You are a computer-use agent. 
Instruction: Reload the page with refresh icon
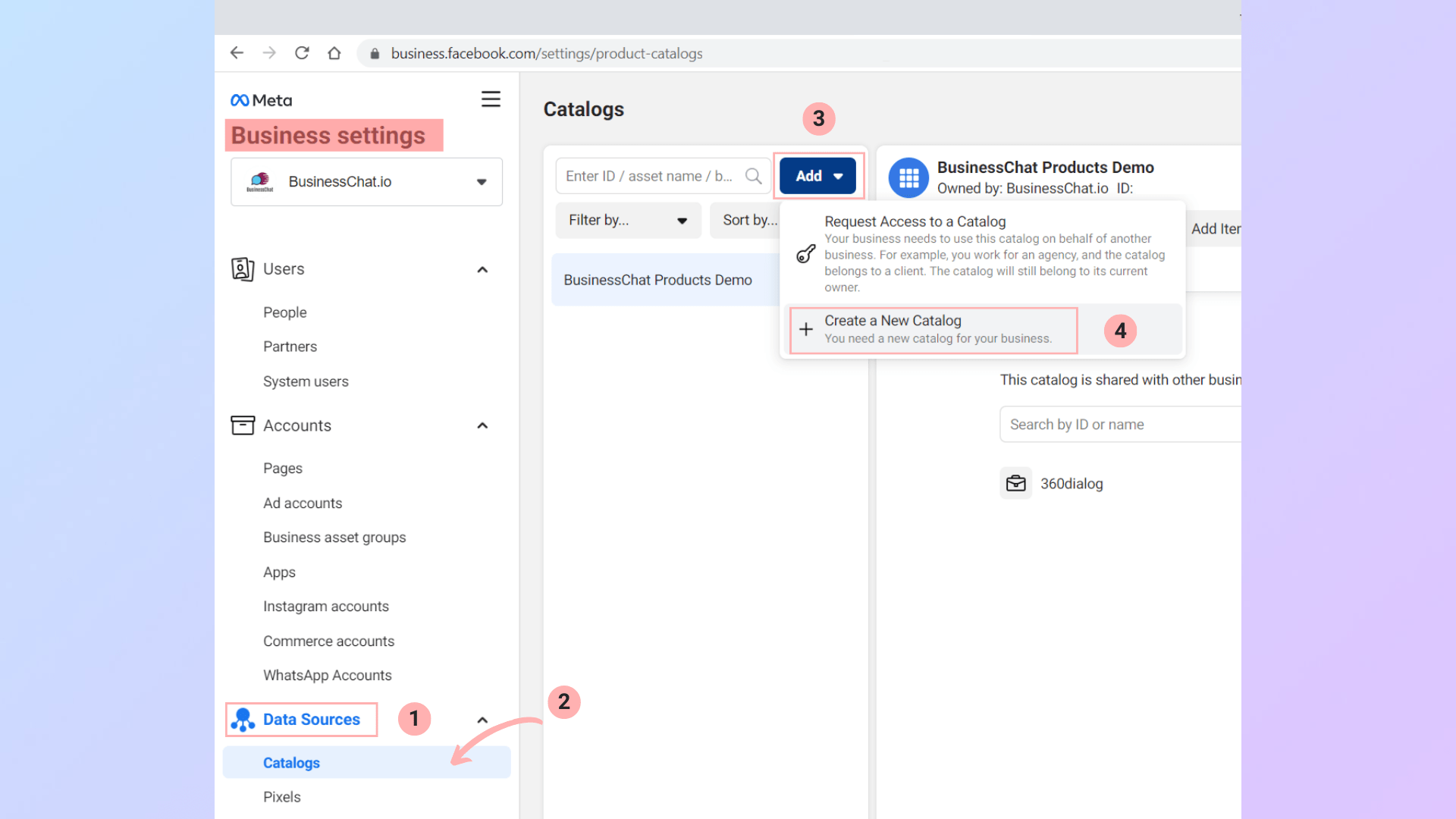click(x=302, y=53)
